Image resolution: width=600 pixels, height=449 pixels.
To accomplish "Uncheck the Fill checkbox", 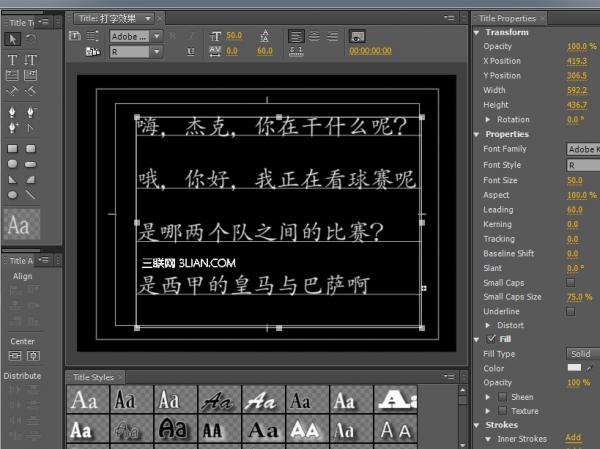I will [490, 339].
